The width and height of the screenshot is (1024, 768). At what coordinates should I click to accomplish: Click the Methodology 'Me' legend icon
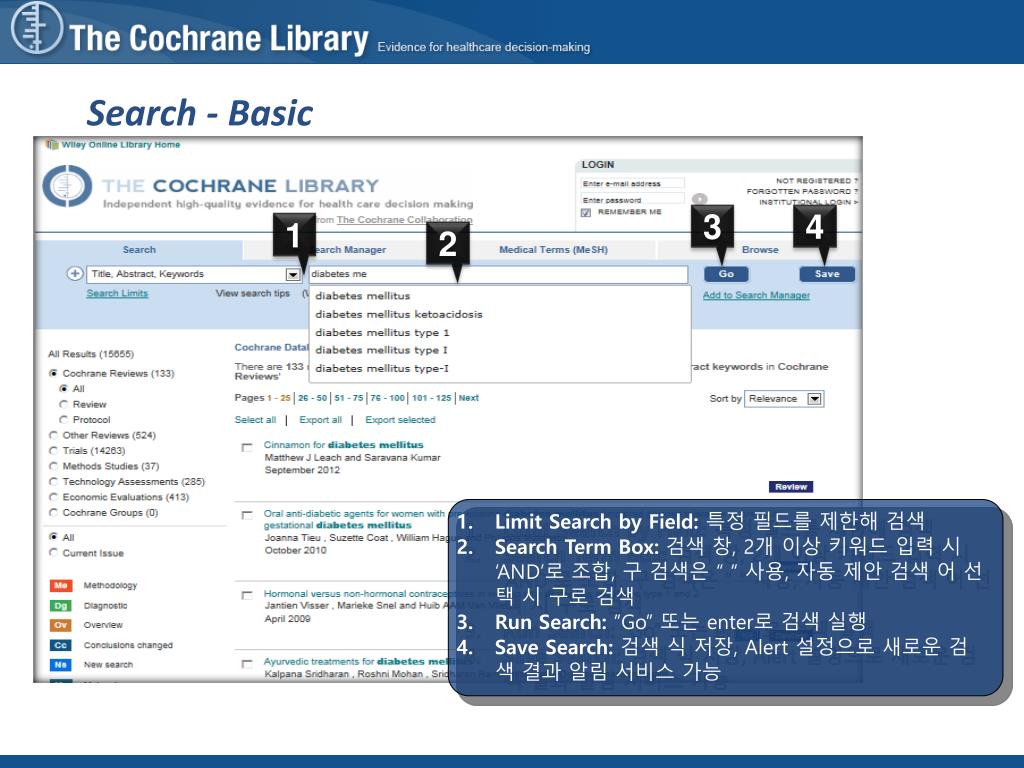point(61,586)
